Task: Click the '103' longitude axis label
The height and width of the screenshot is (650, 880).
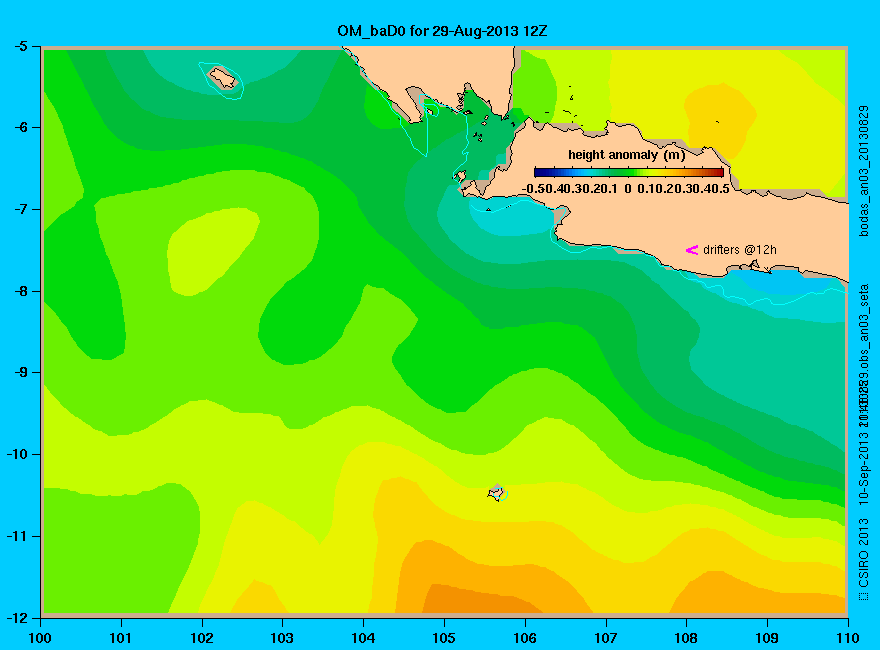Action: [282, 638]
